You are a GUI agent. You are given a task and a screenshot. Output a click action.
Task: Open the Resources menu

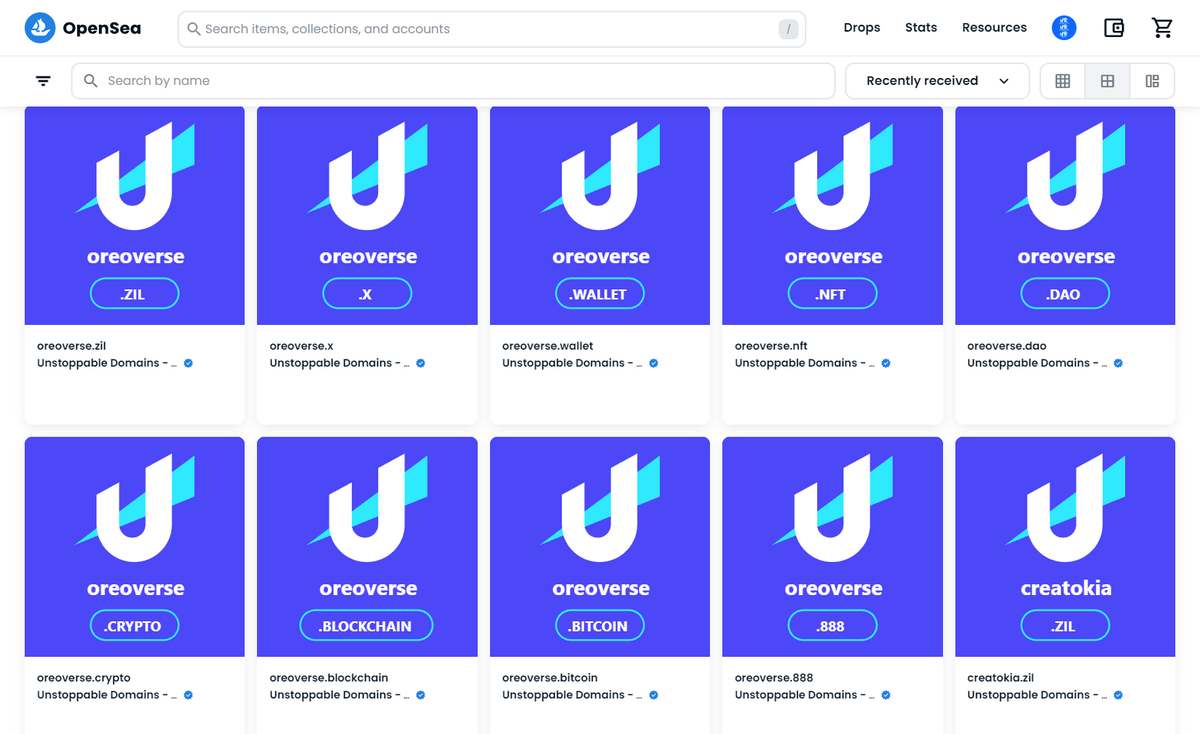(994, 28)
